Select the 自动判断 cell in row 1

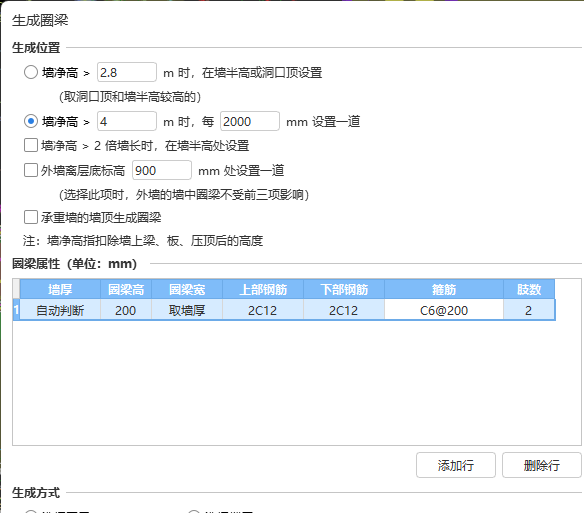tap(60, 310)
